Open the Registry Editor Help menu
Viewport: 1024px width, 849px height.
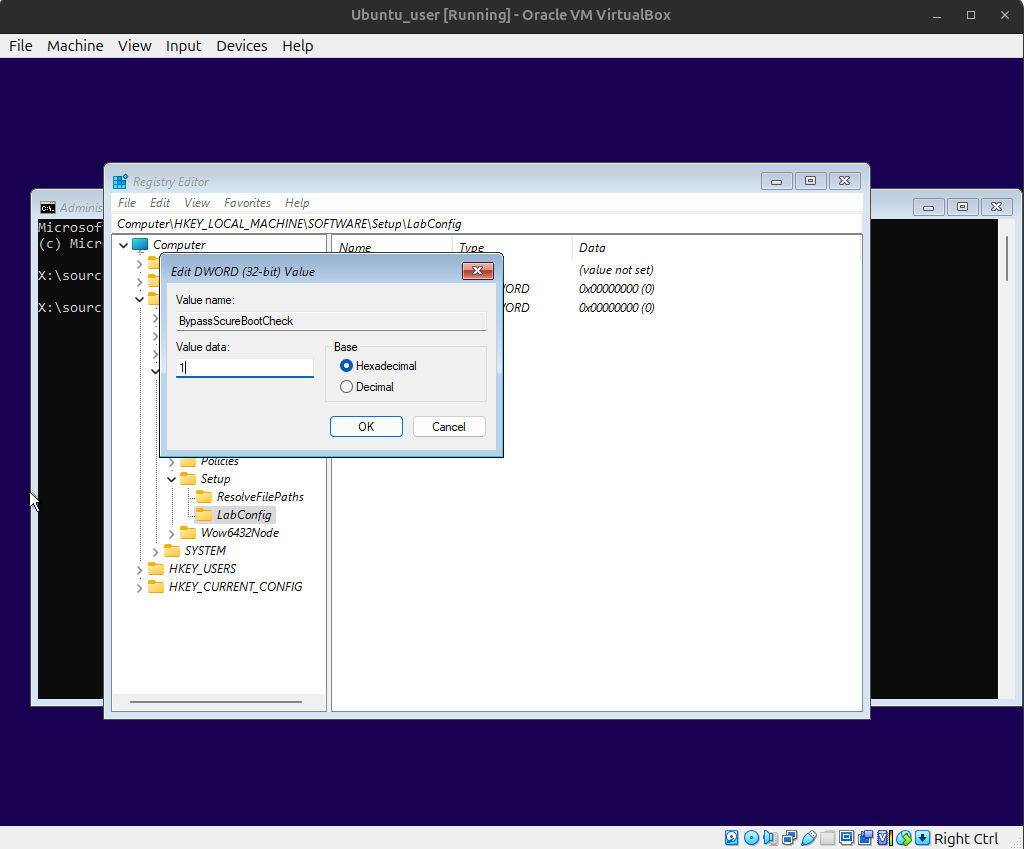click(x=297, y=203)
